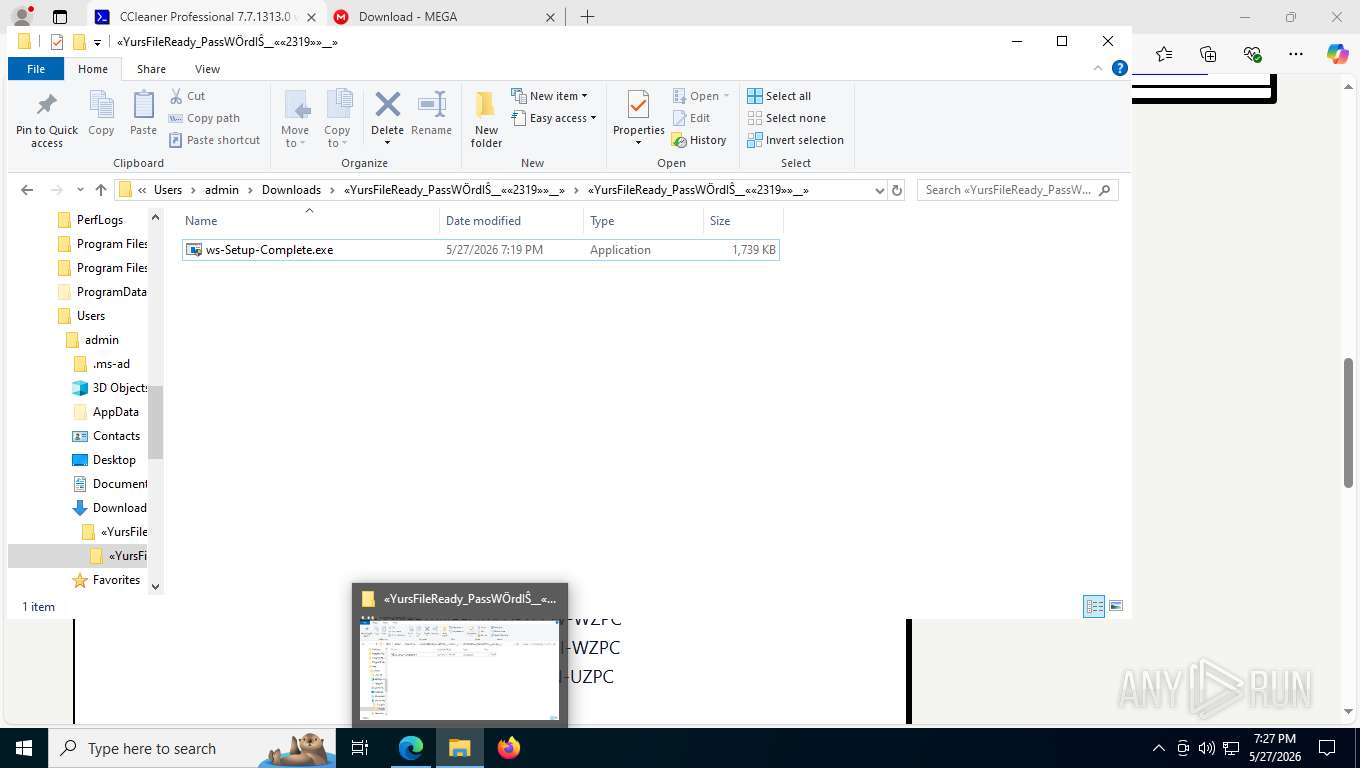Viewport: 1360px width, 768px height.
Task: Open the browser Favorites star icon
Action: click(1164, 54)
